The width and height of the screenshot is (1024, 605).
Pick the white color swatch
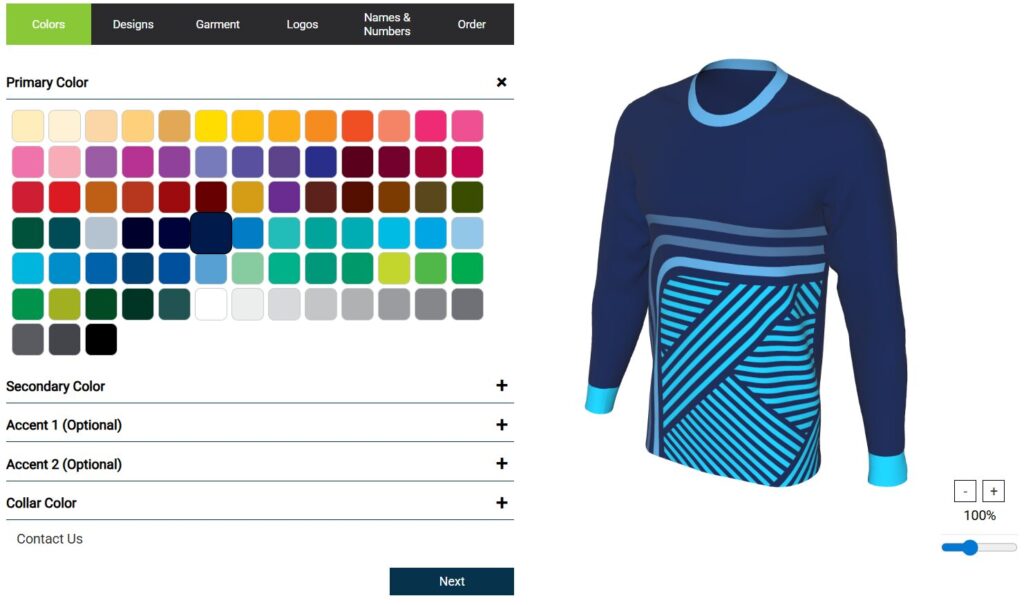[211, 304]
